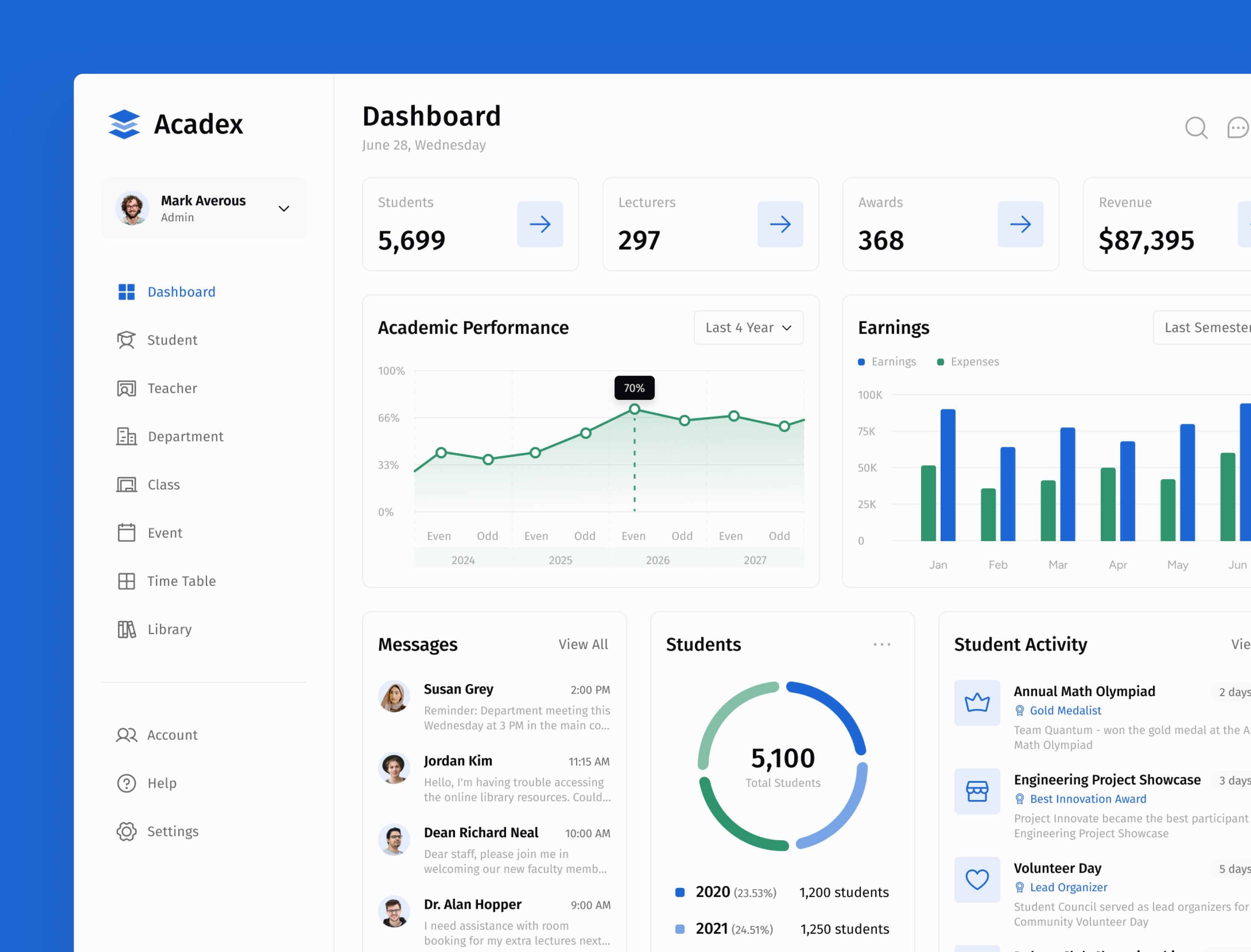Click the search magnifier icon

[1196, 127]
